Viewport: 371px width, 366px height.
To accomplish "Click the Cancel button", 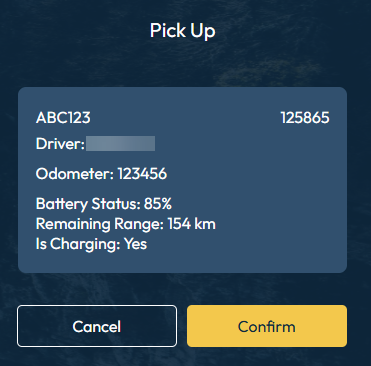I will click(x=97, y=326).
